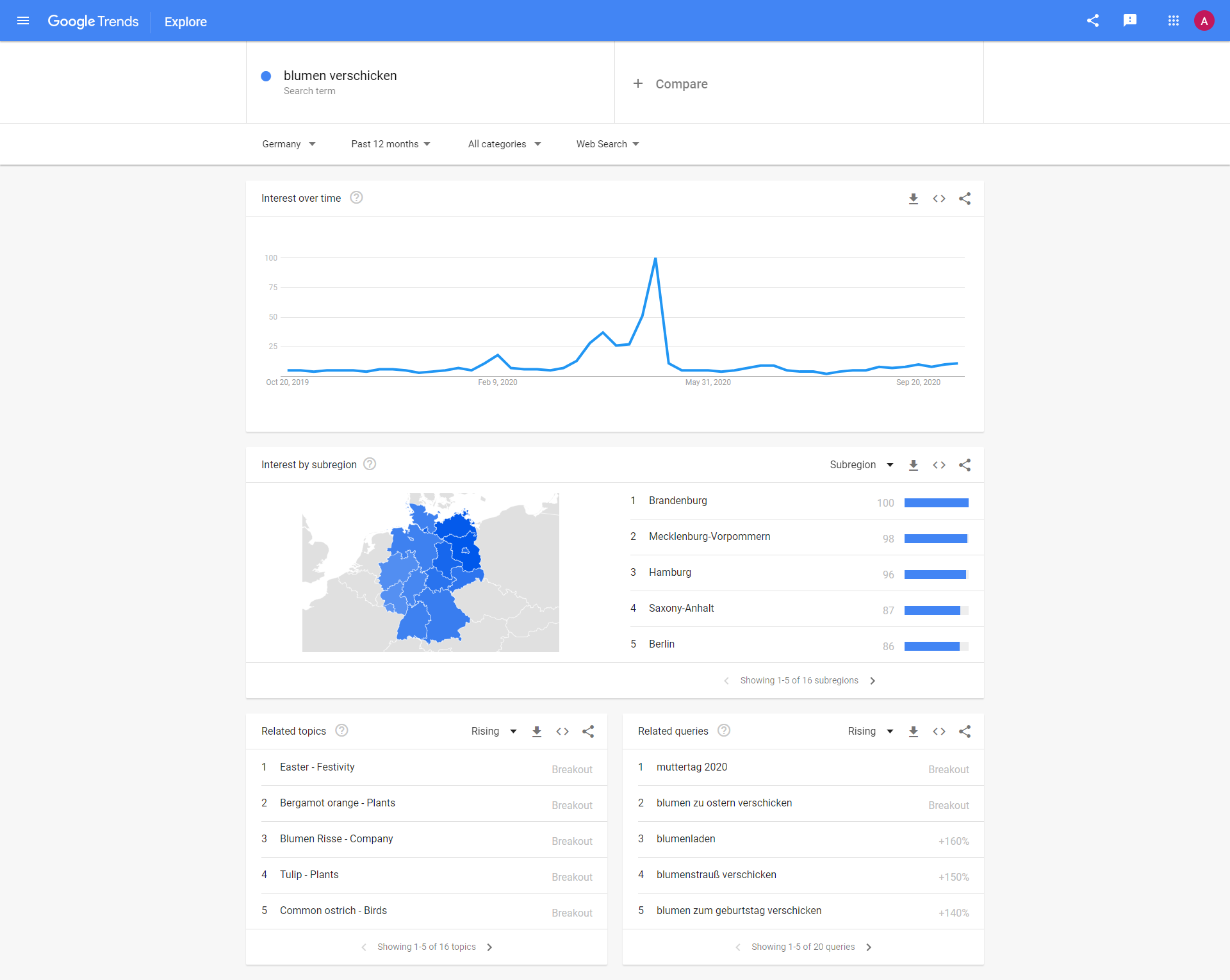Download Related topics data
1230x980 pixels.
537,731
